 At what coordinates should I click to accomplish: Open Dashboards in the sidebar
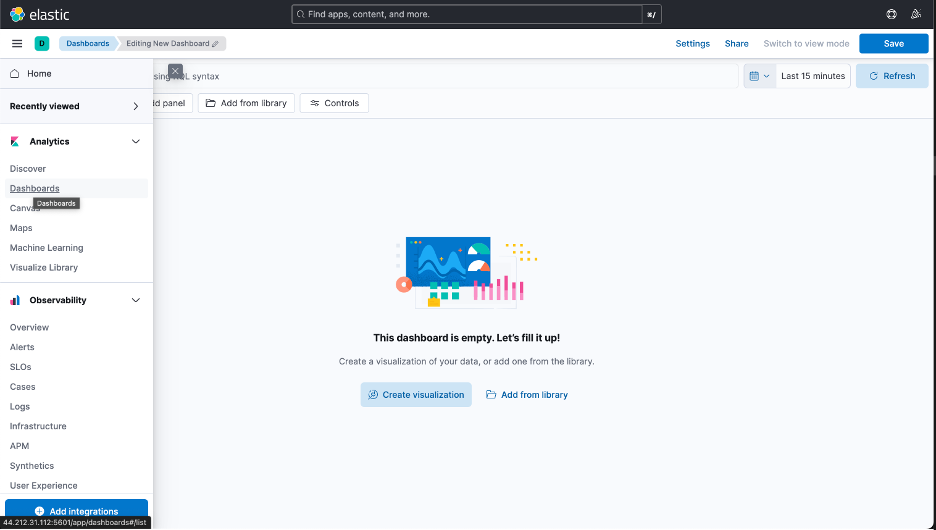point(35,189)
